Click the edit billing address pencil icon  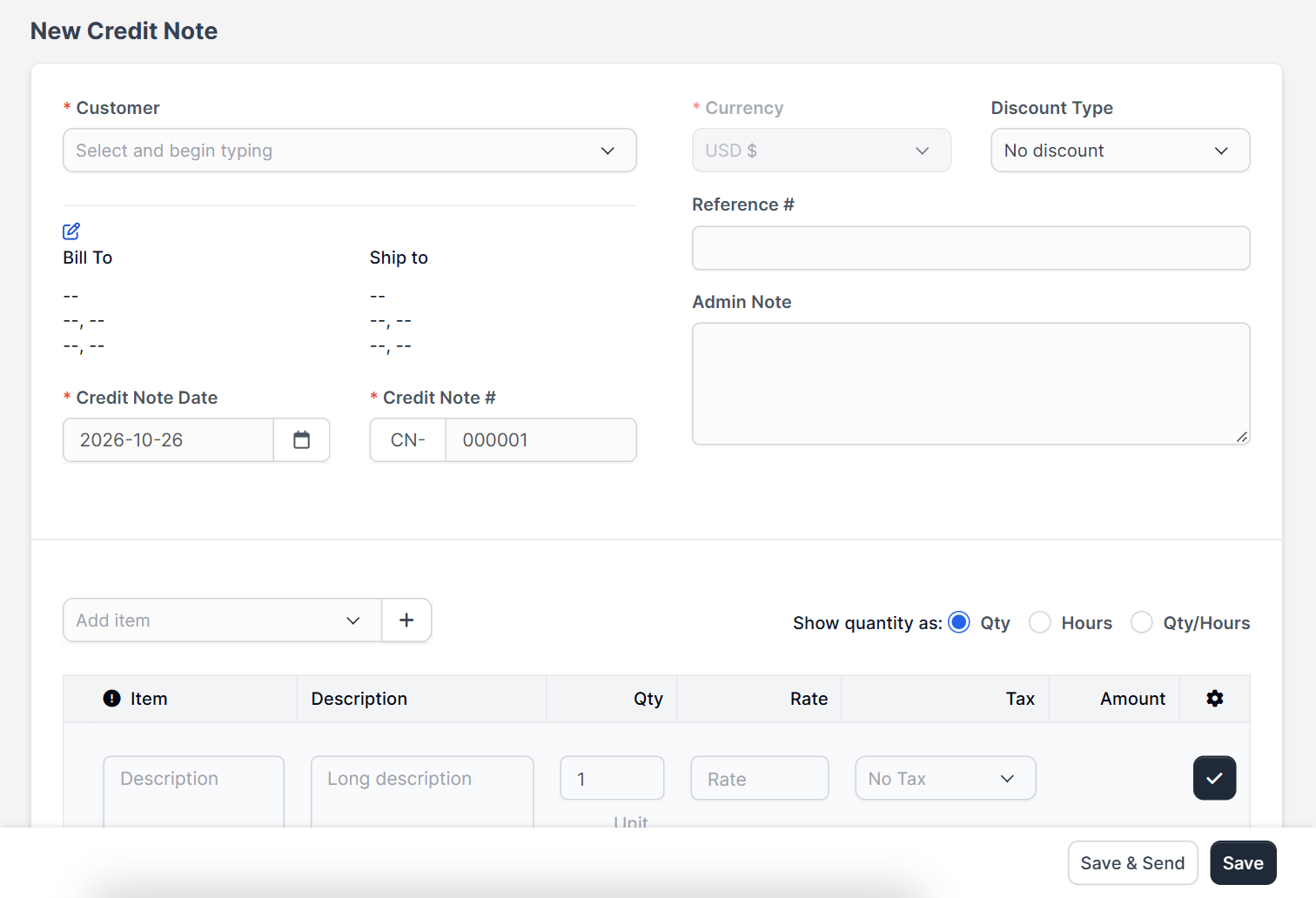(71, 231)
